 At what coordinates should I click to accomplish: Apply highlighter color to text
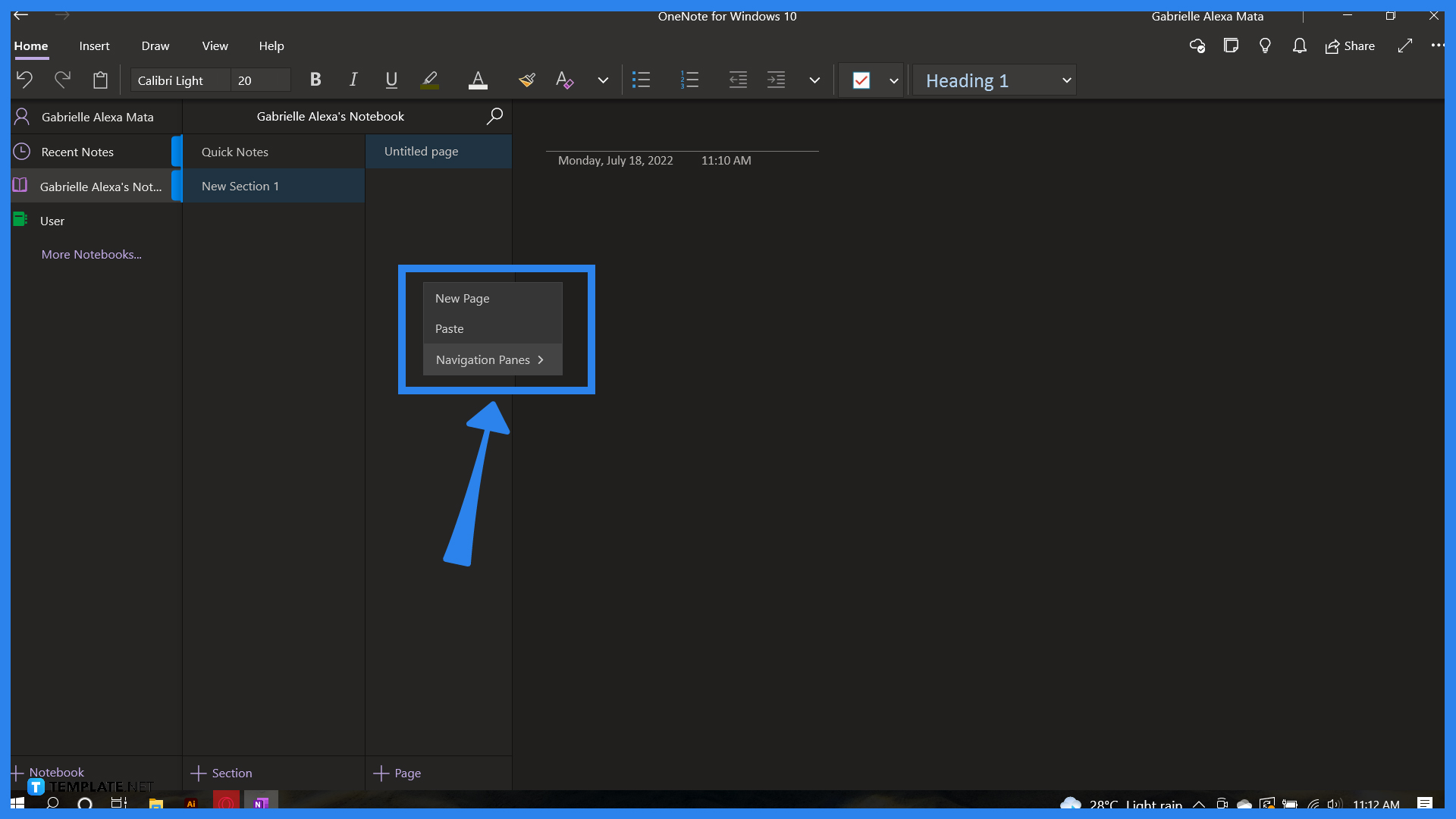pos(429,80)
